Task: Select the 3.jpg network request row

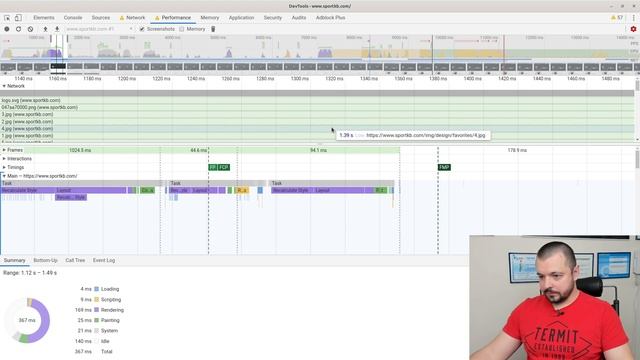Action: (317, 115)
